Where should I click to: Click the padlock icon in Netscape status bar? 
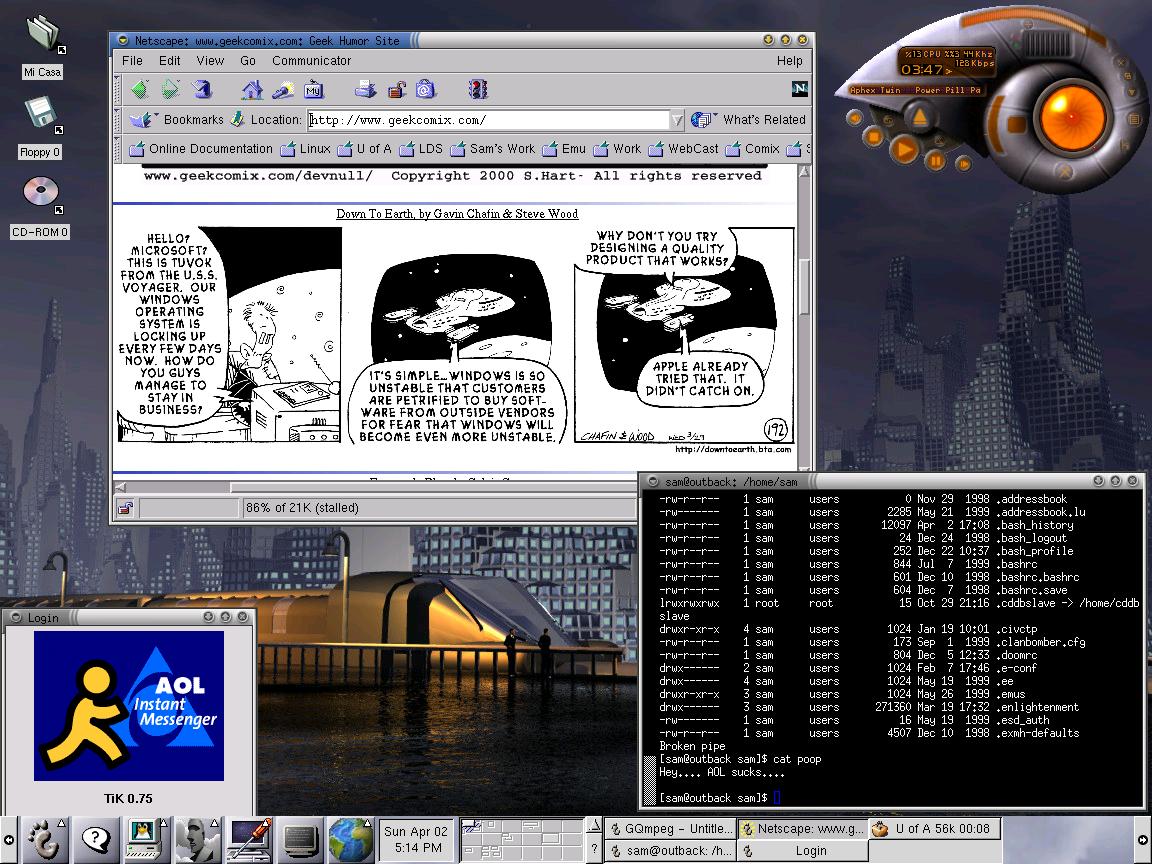(126, 508)
